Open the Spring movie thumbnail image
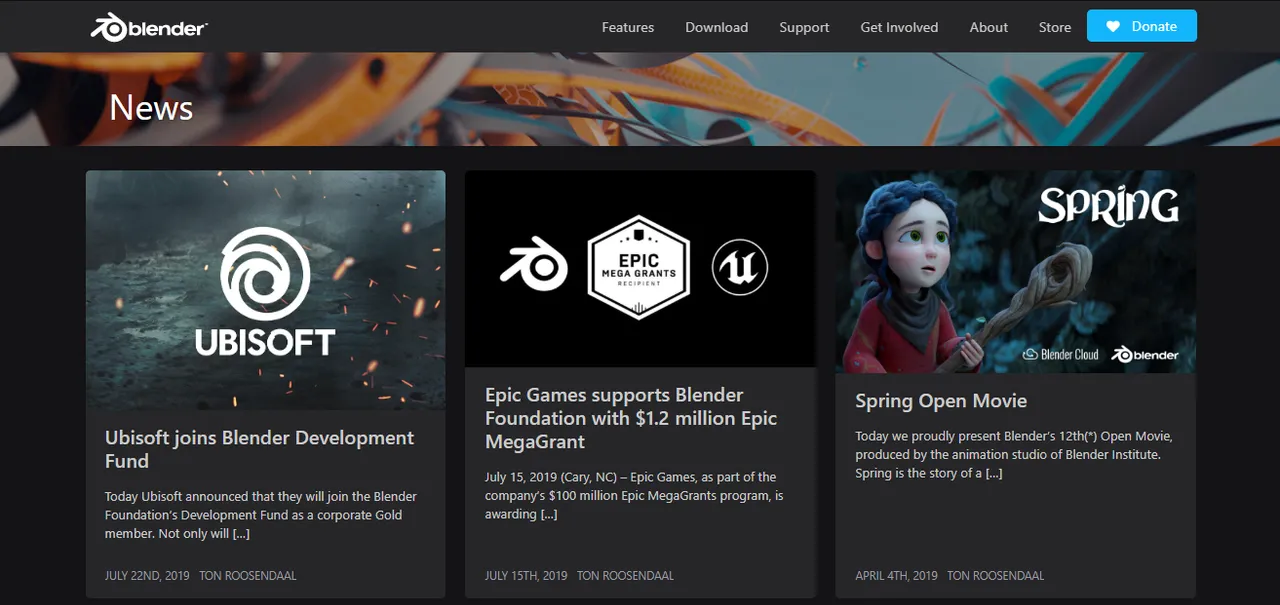 [1015, 272]
